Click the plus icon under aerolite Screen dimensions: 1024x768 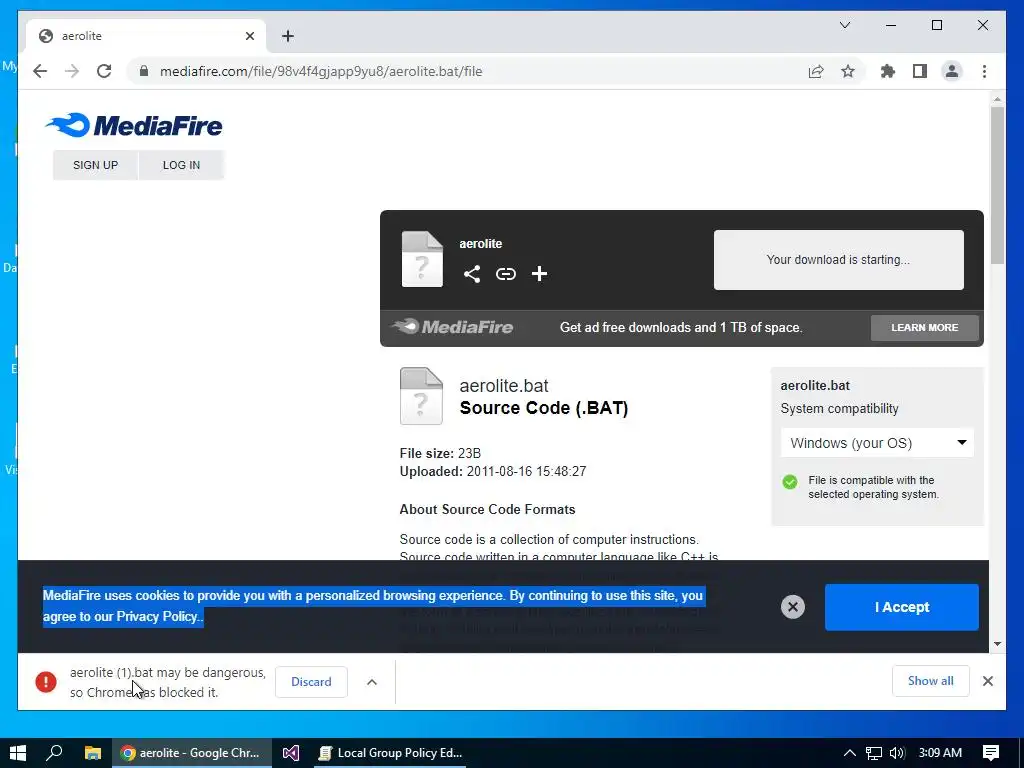pos(539,274)
